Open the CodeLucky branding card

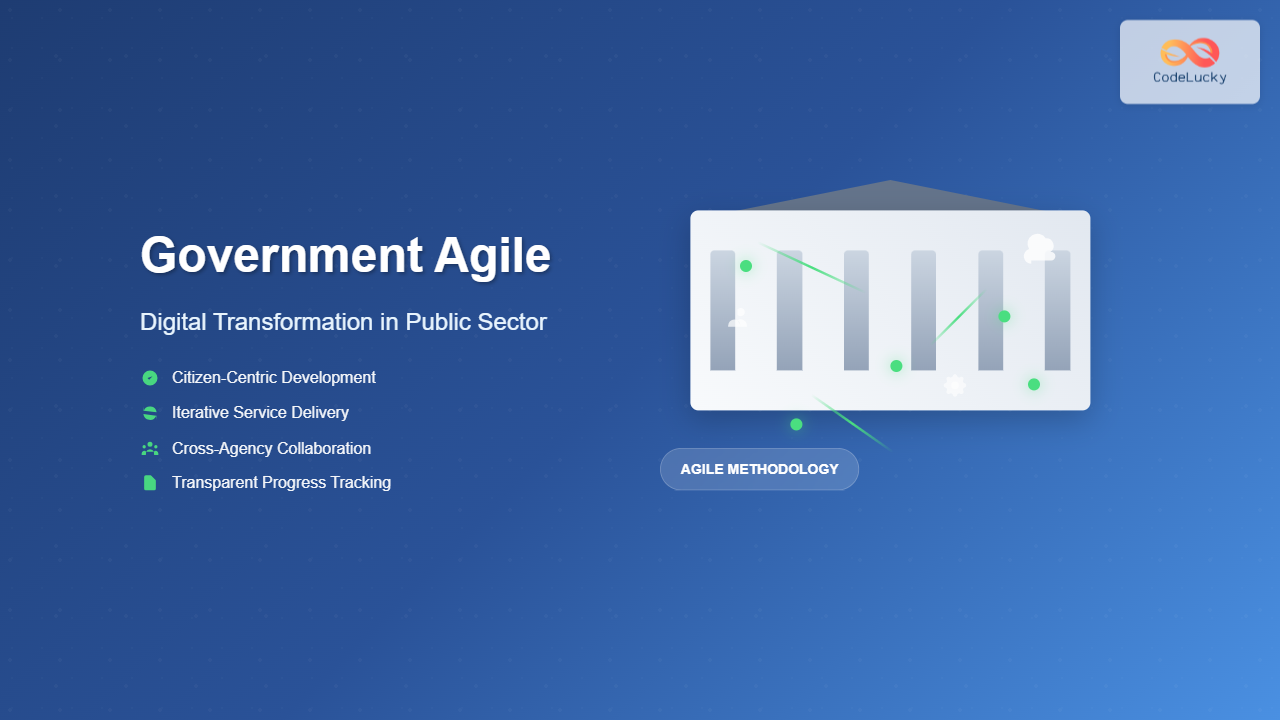point(1189,61)
